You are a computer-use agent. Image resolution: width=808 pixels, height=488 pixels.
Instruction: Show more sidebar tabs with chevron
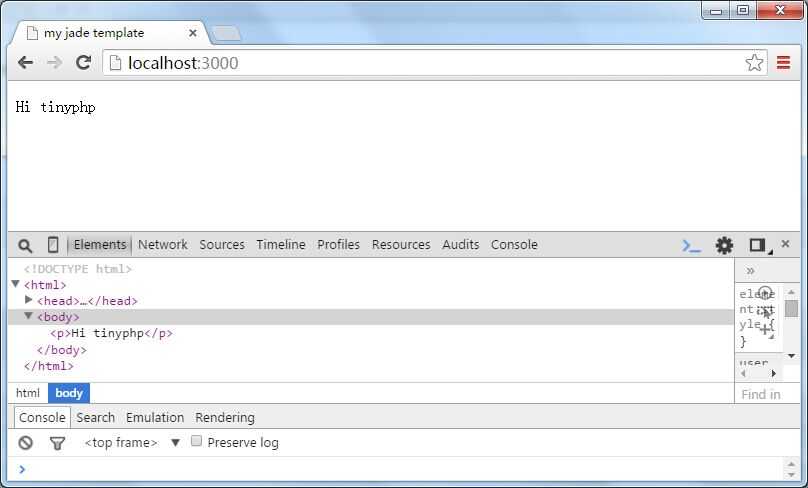[750, 271]
